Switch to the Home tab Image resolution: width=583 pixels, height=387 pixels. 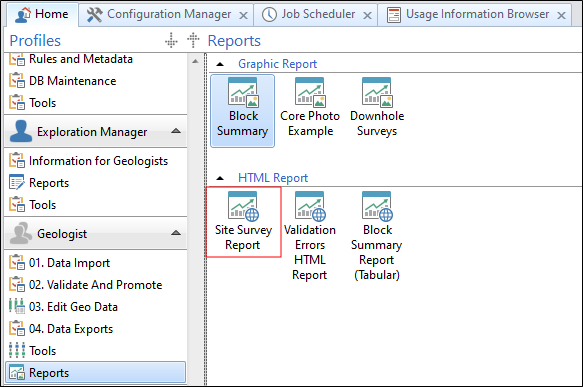[42, 14]
